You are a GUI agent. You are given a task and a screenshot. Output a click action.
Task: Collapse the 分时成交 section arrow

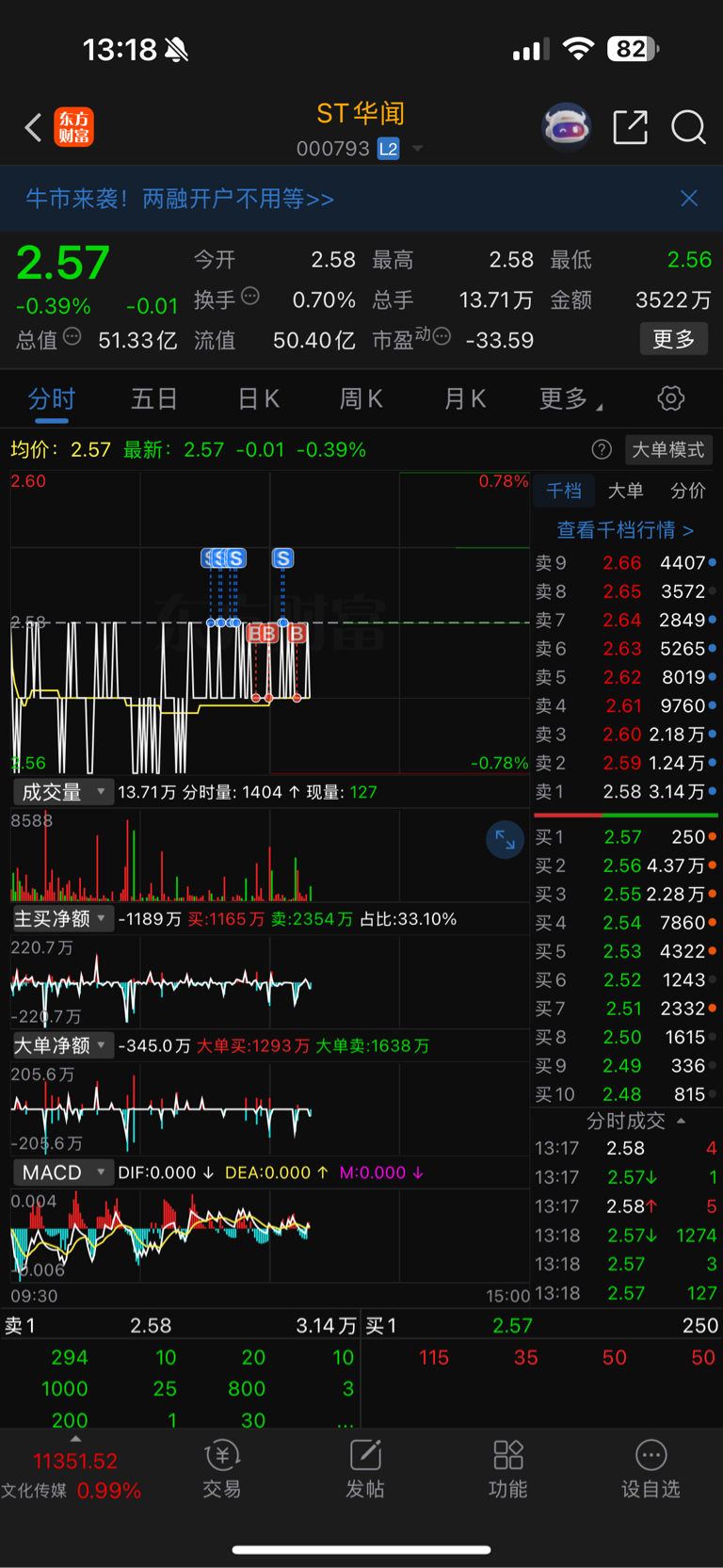click(682, 1121)
